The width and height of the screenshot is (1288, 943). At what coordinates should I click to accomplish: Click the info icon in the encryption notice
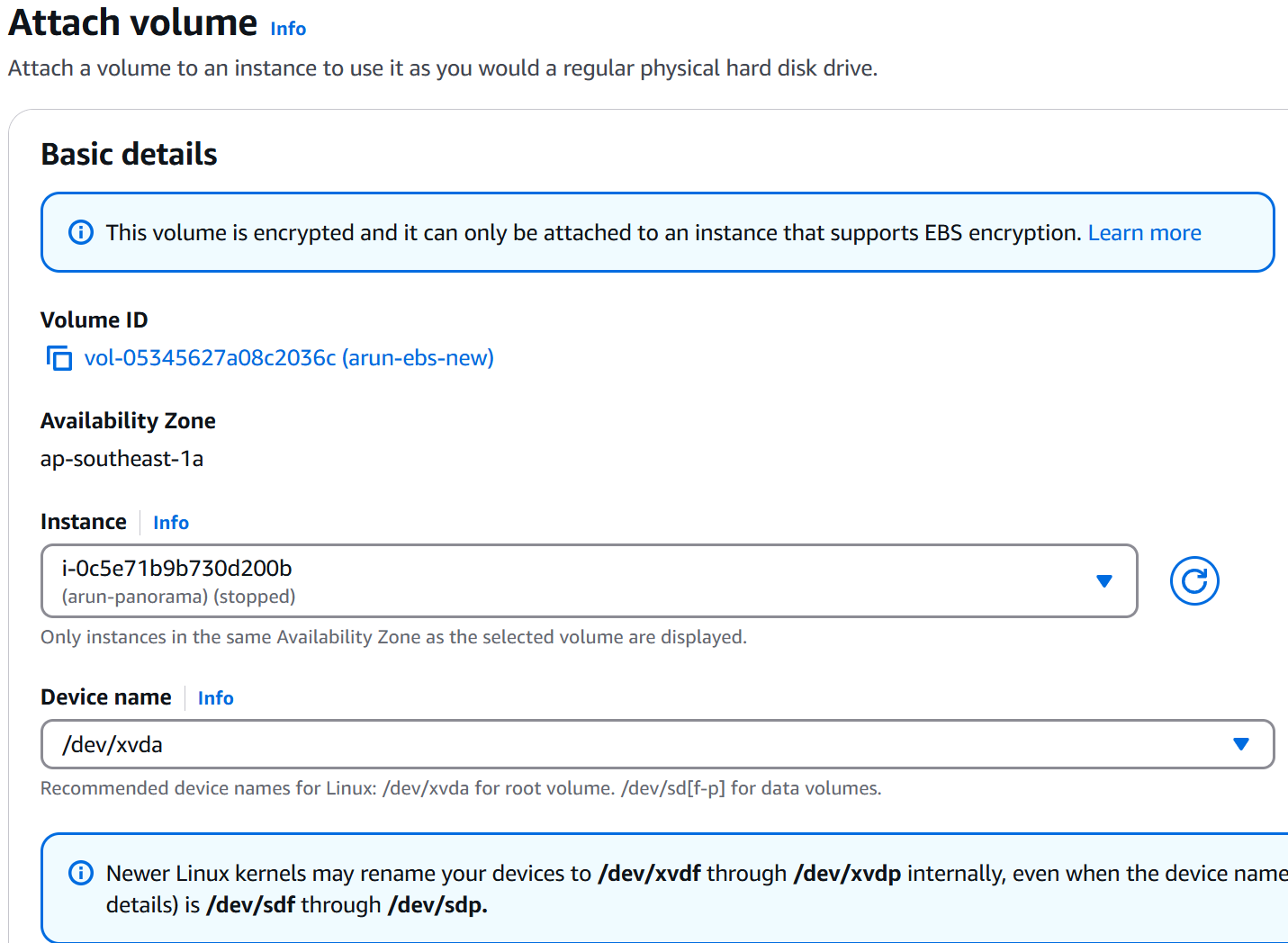tap(81, 233)
